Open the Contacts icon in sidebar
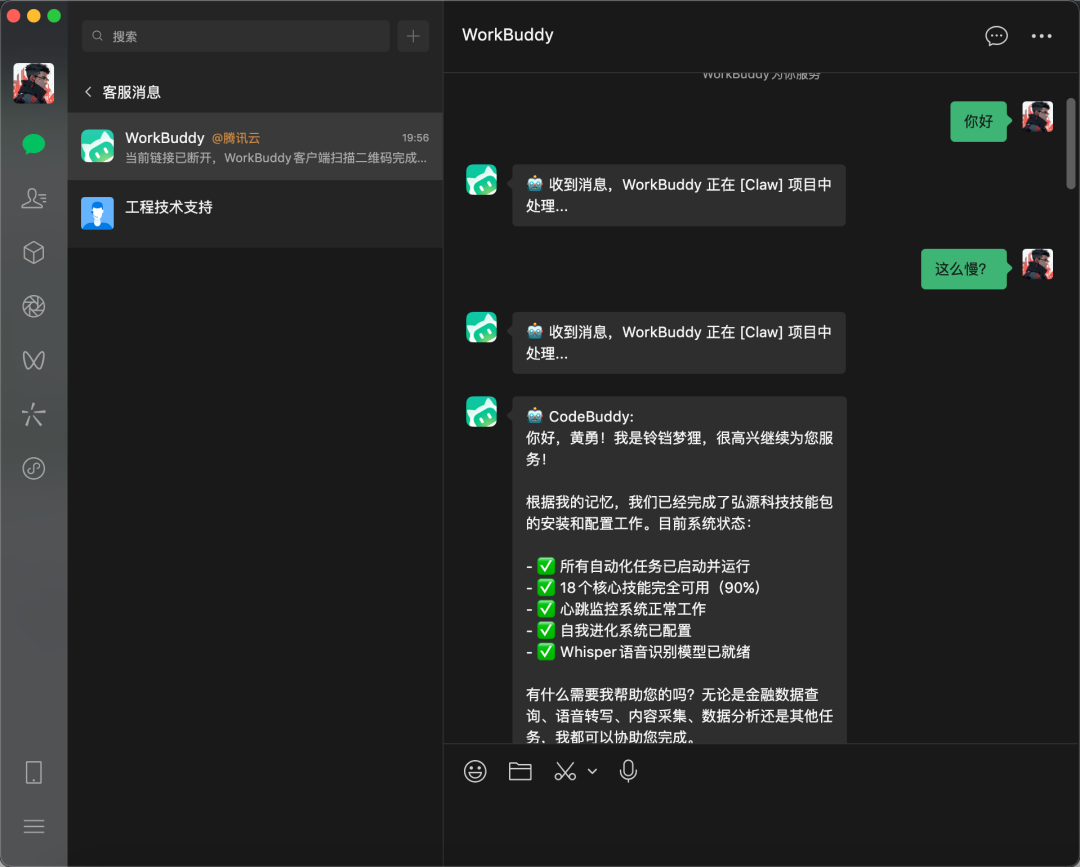 point(34,198)
